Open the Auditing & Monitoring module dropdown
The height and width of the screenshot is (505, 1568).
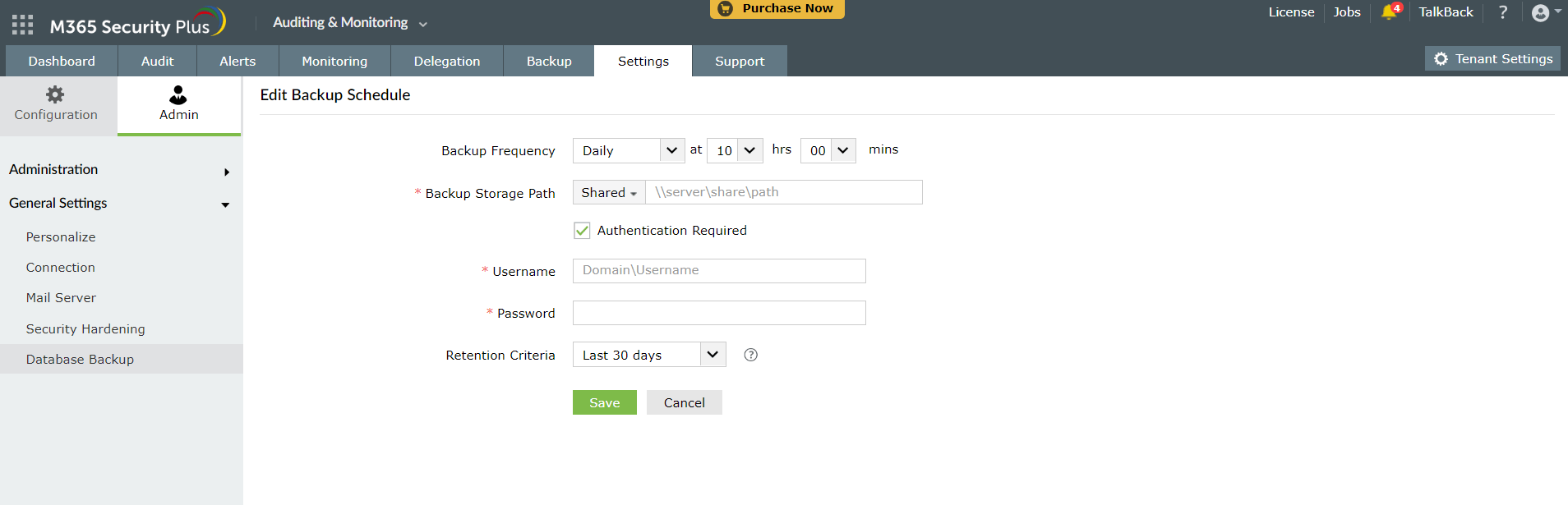[350, 23]
